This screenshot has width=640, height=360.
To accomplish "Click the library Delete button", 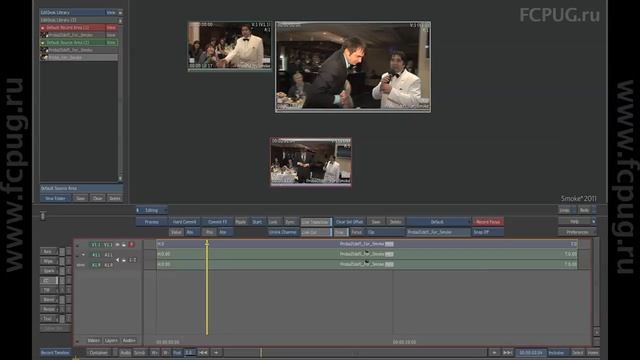I will pos(115,198).
